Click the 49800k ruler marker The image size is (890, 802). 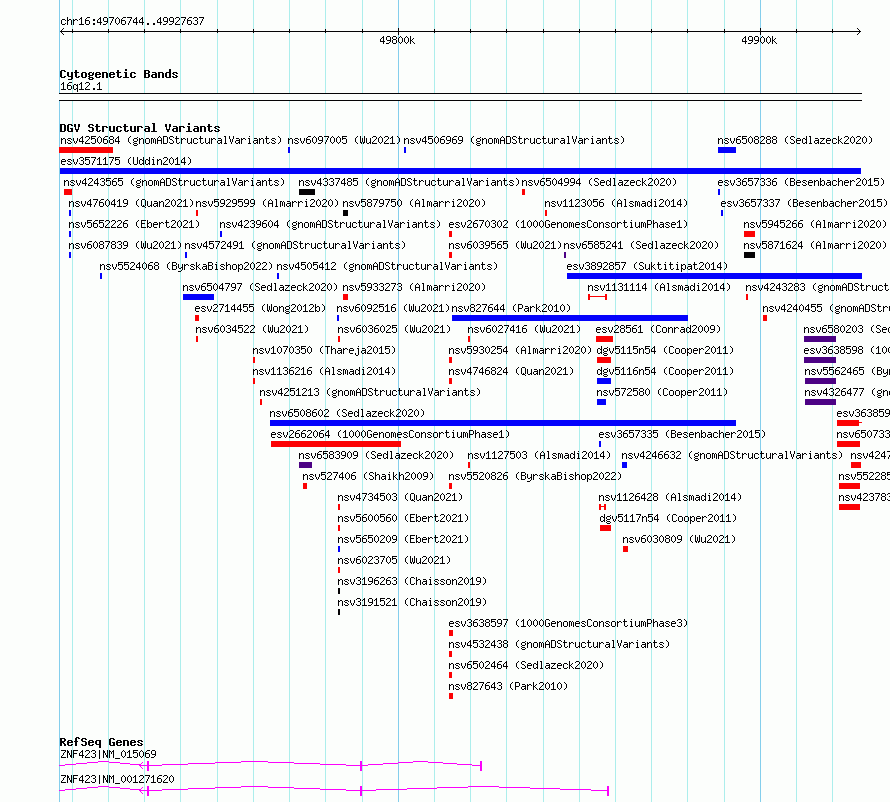click(x=397, y=40)
